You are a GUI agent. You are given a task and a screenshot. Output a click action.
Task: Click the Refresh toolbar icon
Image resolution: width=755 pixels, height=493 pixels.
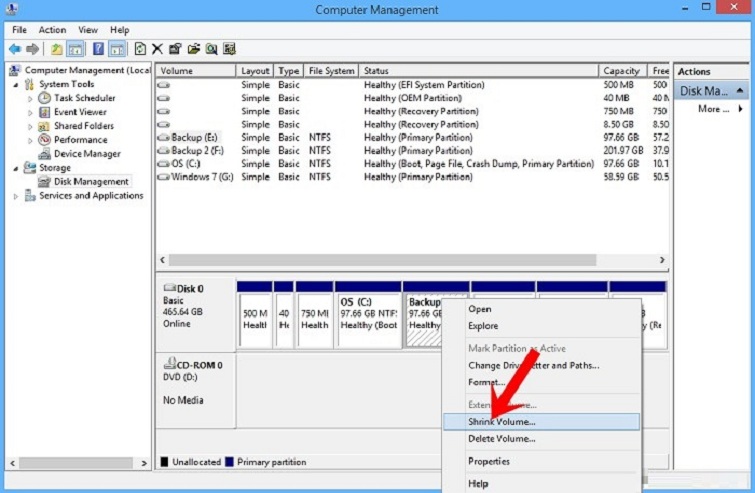click(141, 48)
